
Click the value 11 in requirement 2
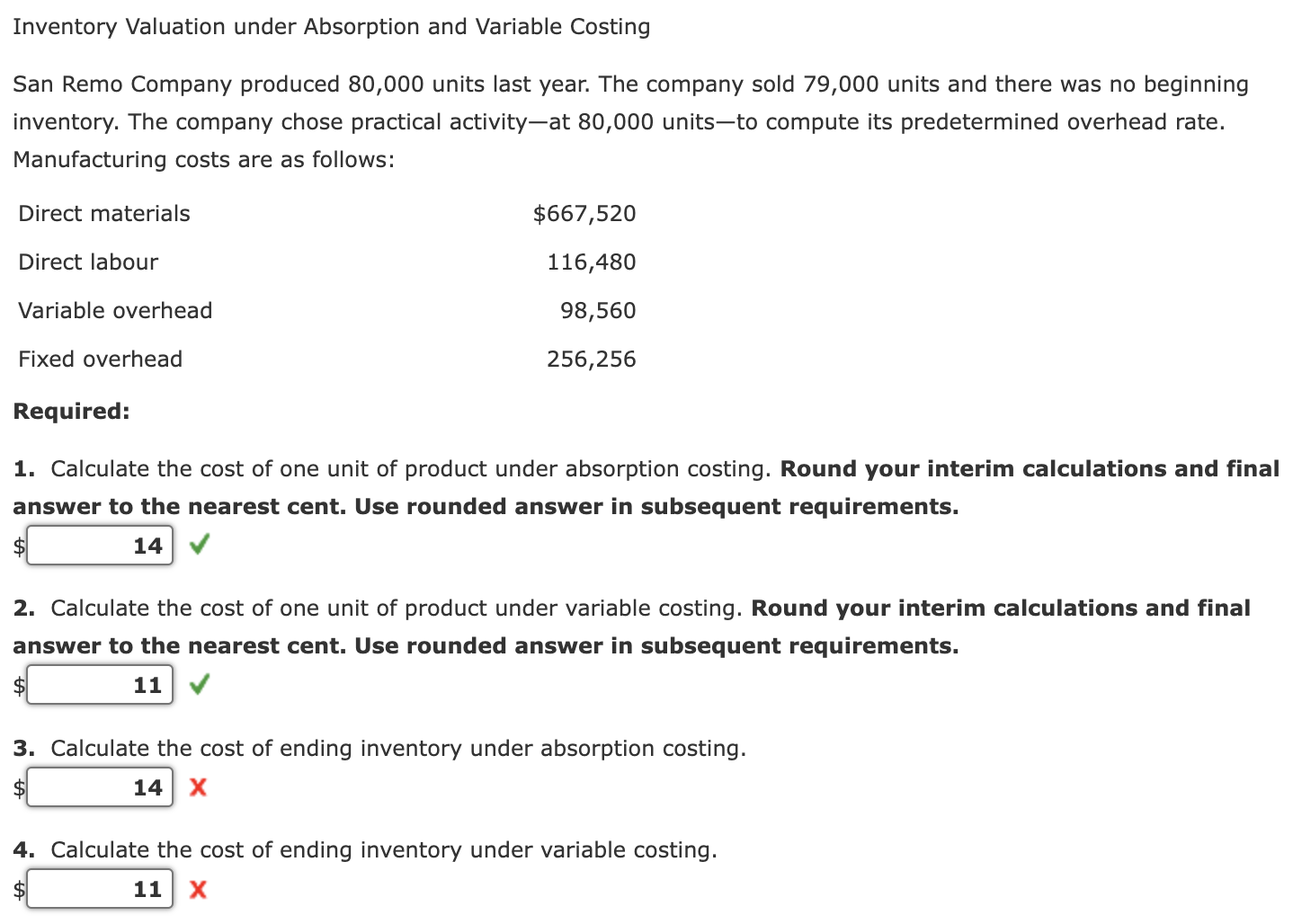[148, 684]
